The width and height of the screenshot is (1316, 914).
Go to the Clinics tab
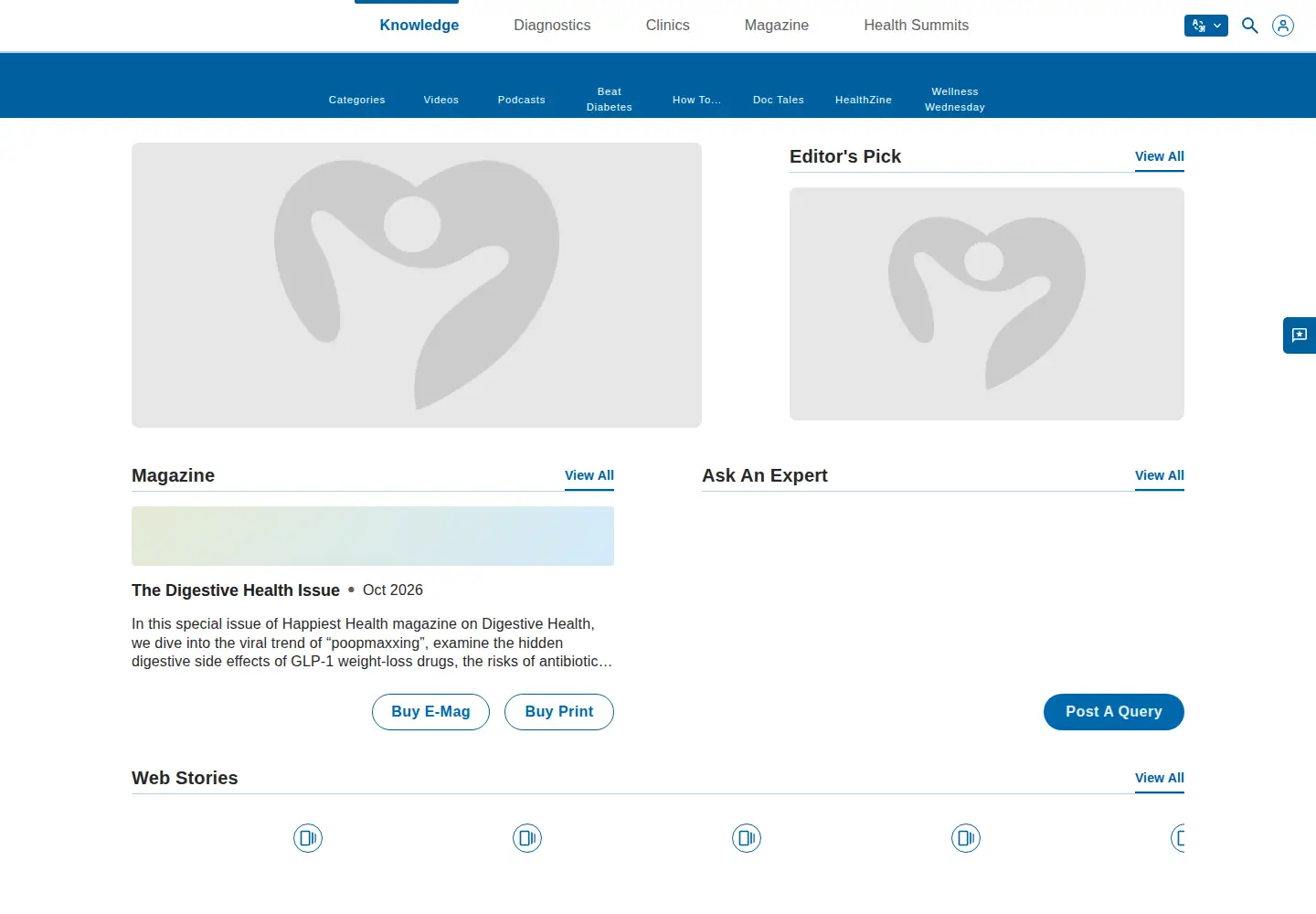[x=668, y=26]
